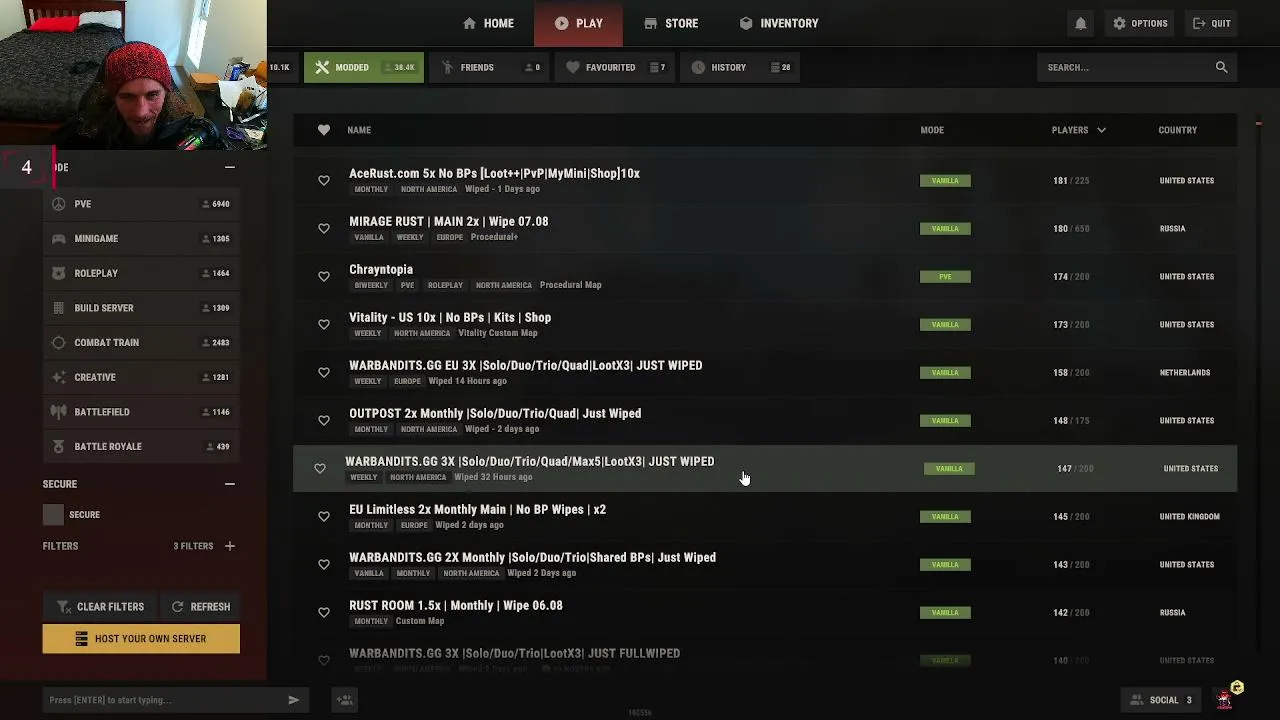
Task: Select RUST ROOM 1.5x Monthly server
Action: point(456,606)
